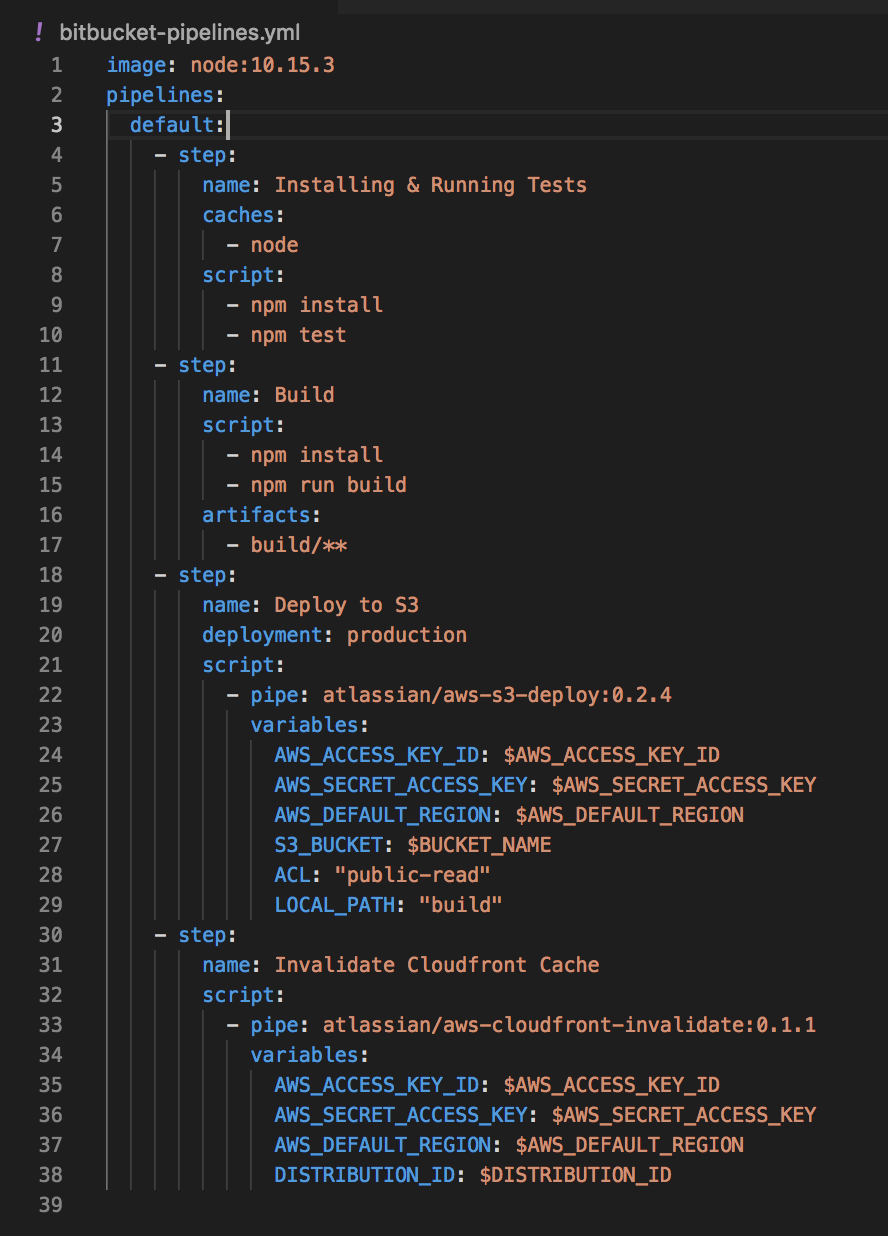Click the caches key on line 6
888x1236 pixels.
coord(238,215)
